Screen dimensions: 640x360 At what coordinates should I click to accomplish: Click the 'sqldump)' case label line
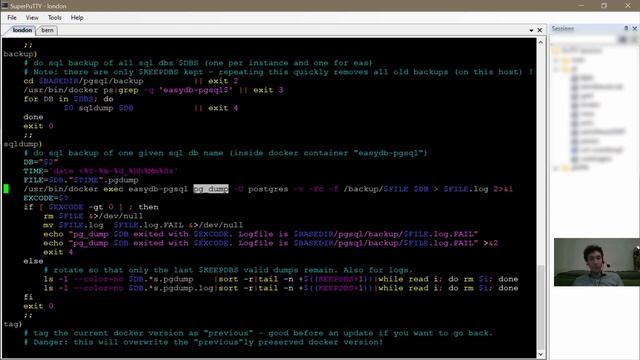(23, 144)
